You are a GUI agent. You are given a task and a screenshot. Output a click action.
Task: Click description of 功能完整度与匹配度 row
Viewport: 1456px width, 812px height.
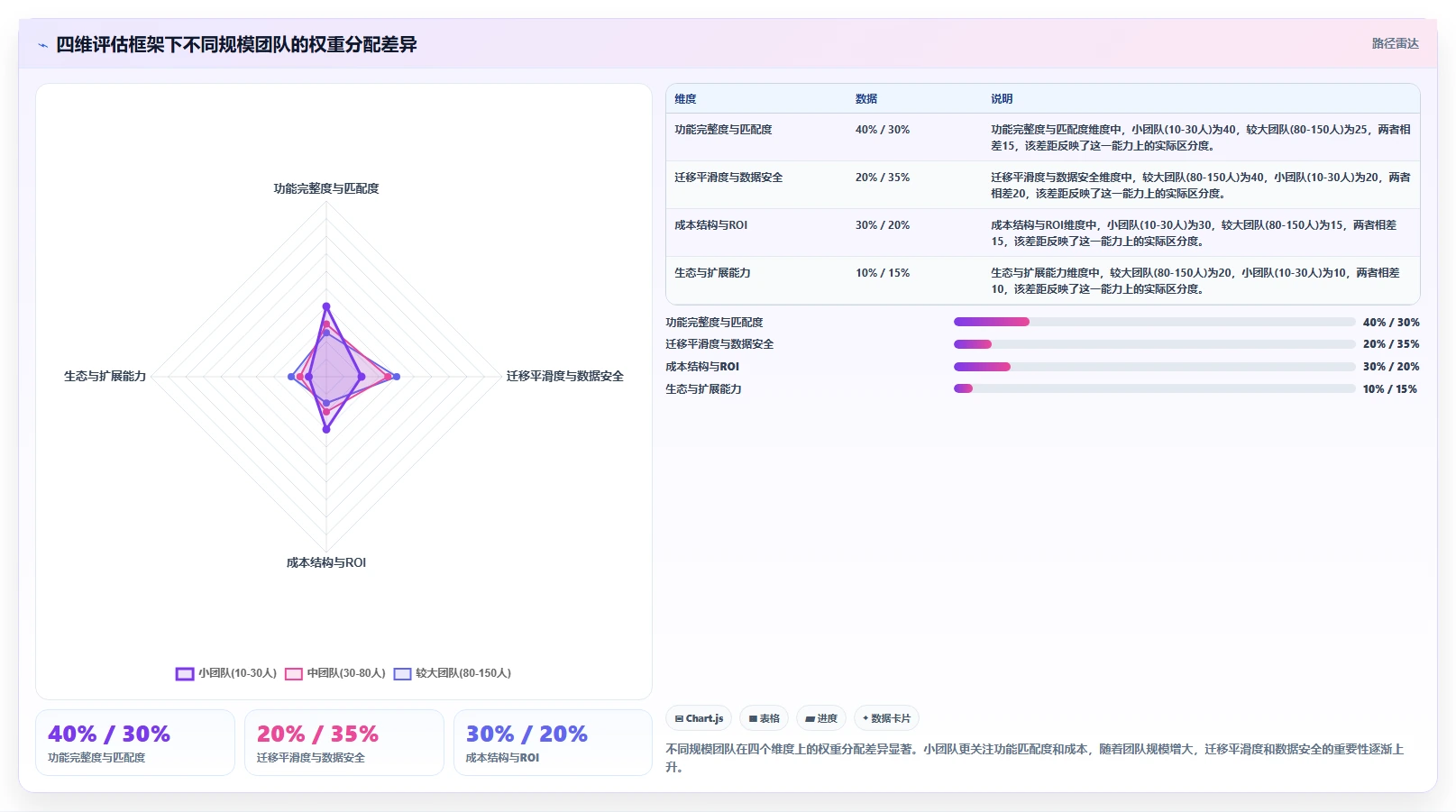pyautogui.click(x=1200, y=138)
